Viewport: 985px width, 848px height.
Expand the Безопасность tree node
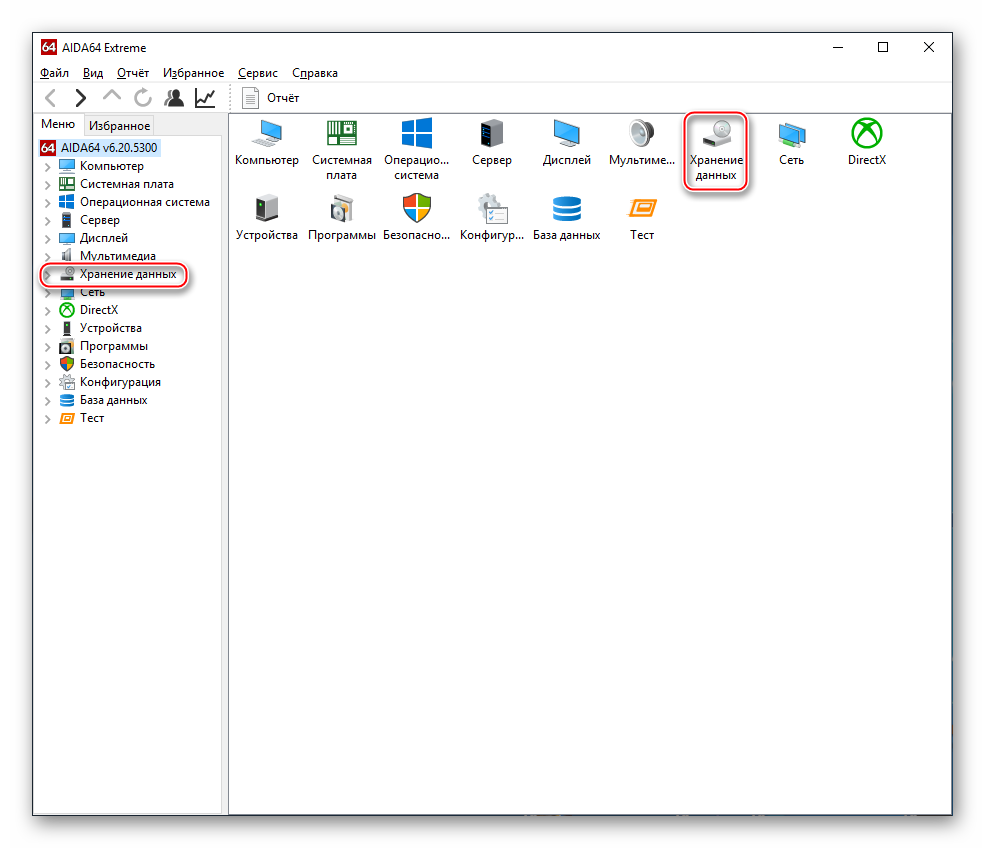click(x=48, y=365)
